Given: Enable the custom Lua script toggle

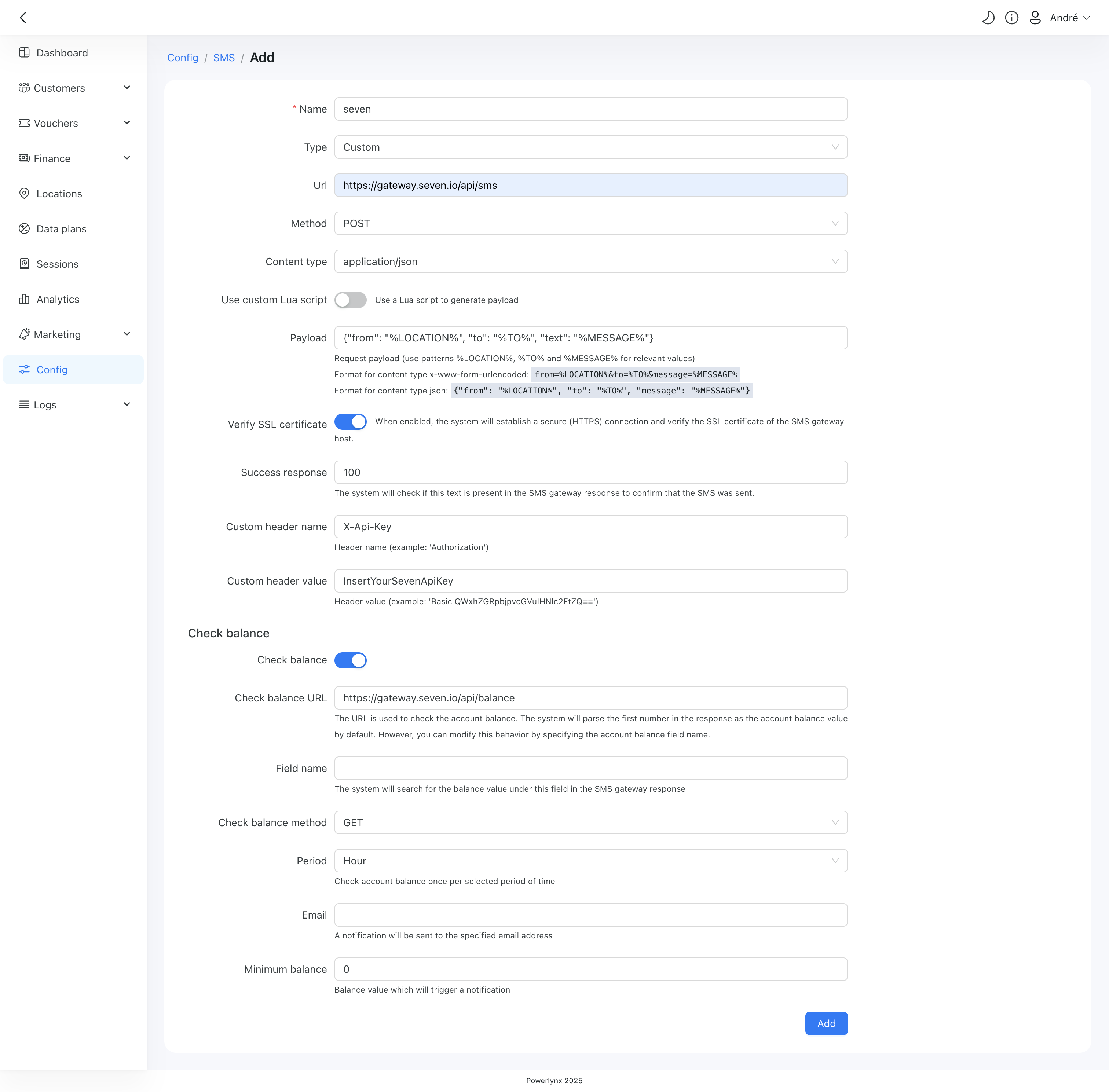Looking at the screenshot, I should pos(350,300).
